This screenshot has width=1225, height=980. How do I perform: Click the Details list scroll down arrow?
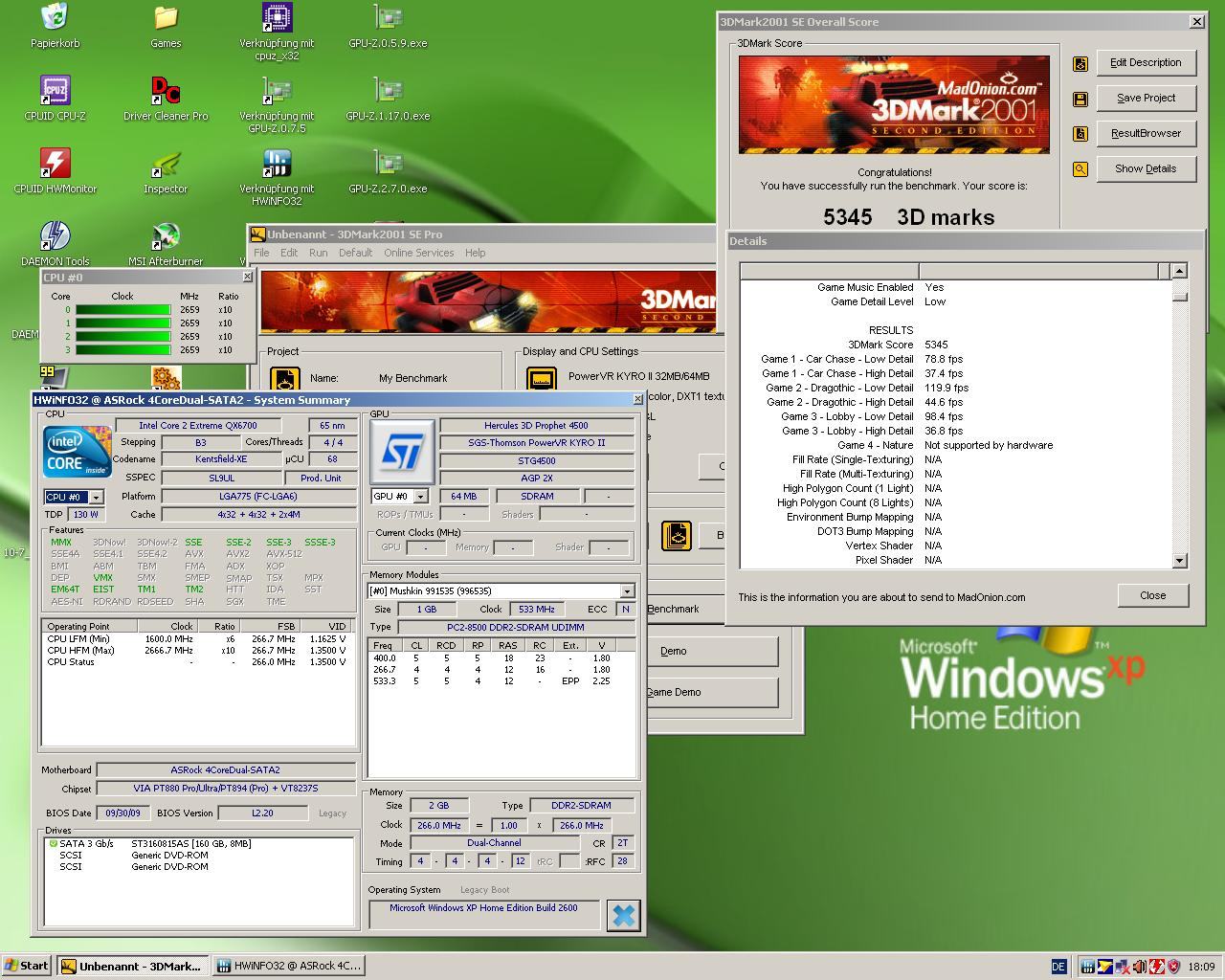(x=1179, y=561)
